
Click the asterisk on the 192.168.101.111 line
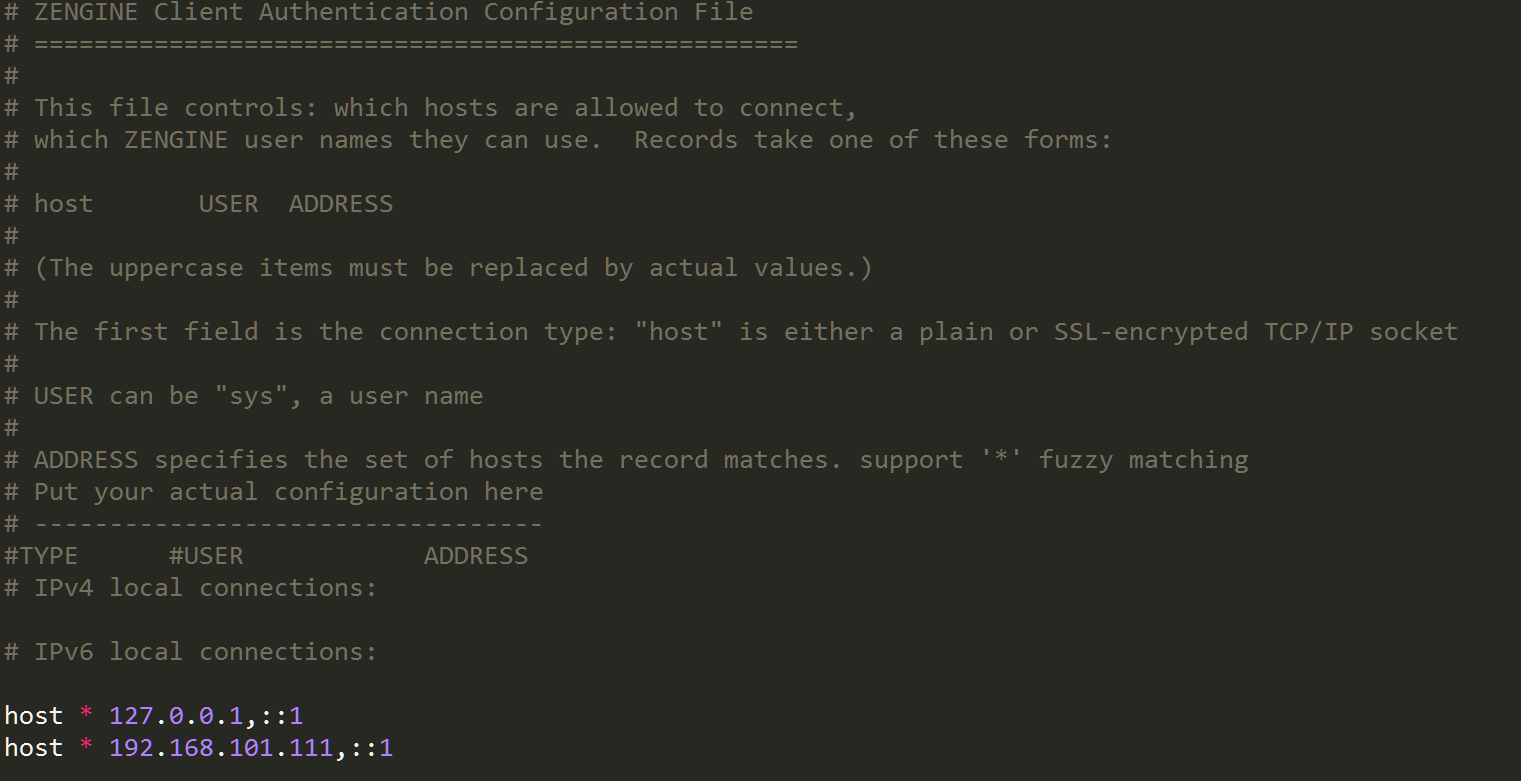coord(86,748)
